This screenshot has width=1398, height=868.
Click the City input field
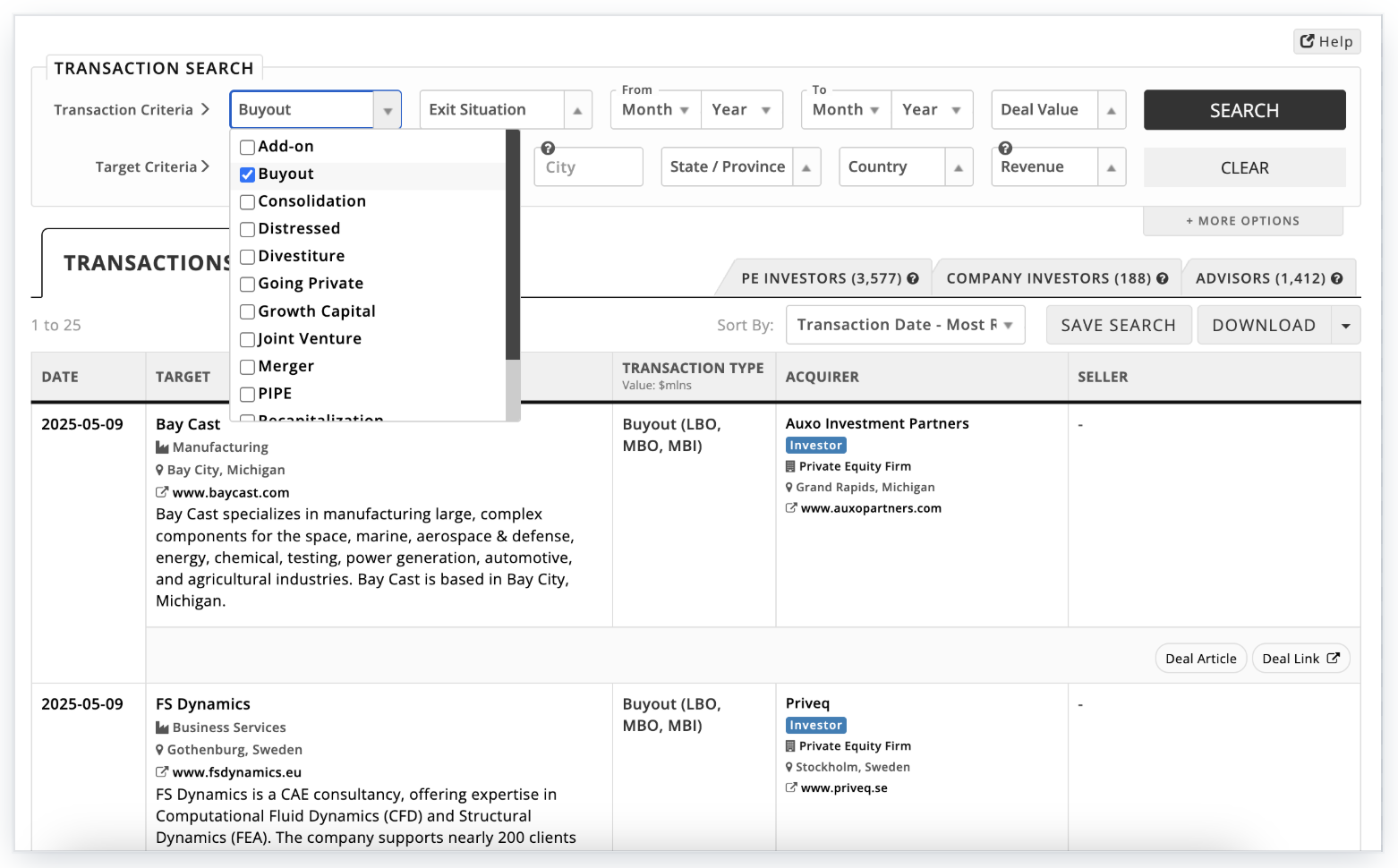[588, 166]
